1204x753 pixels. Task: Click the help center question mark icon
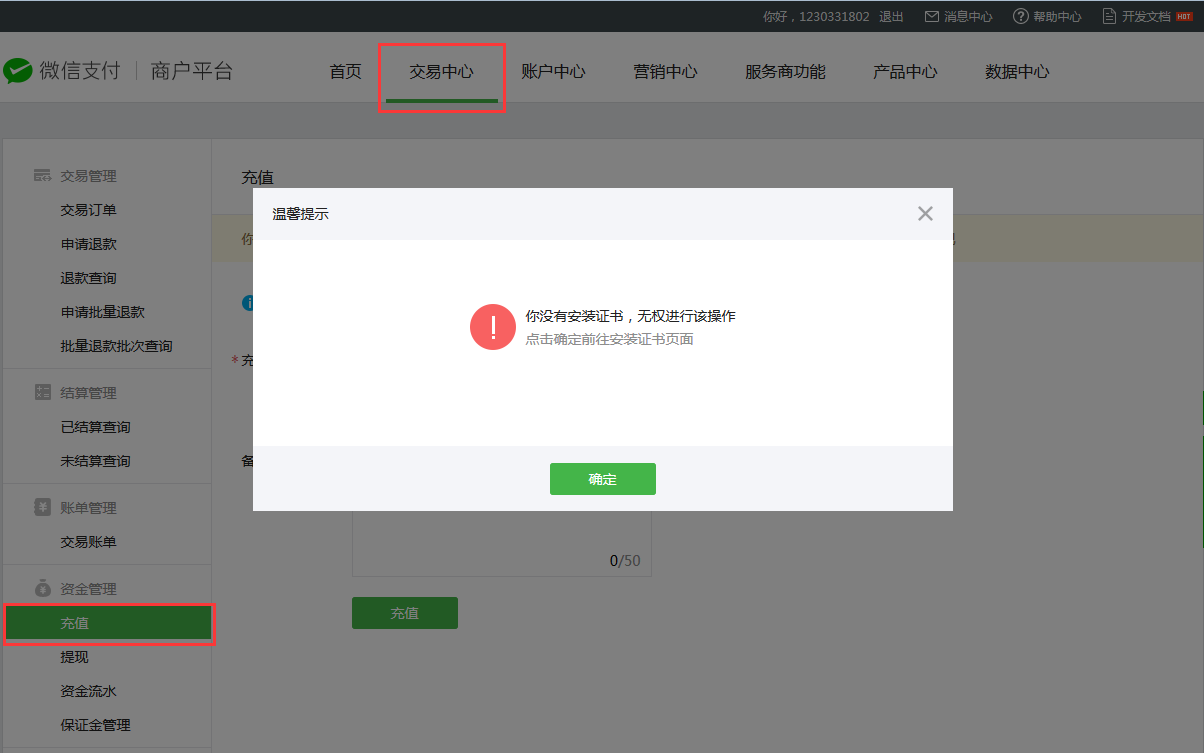coord(1020,17)
